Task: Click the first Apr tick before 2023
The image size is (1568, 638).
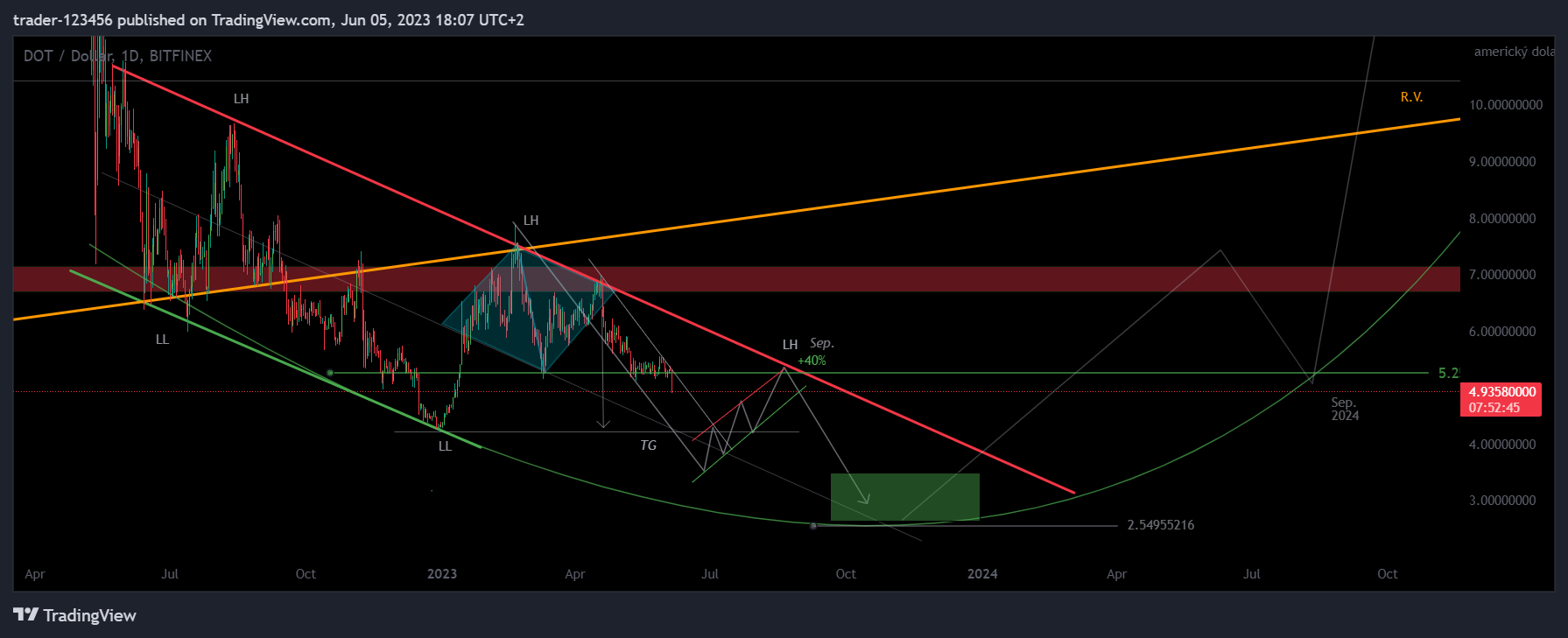Action: (35, 574)
